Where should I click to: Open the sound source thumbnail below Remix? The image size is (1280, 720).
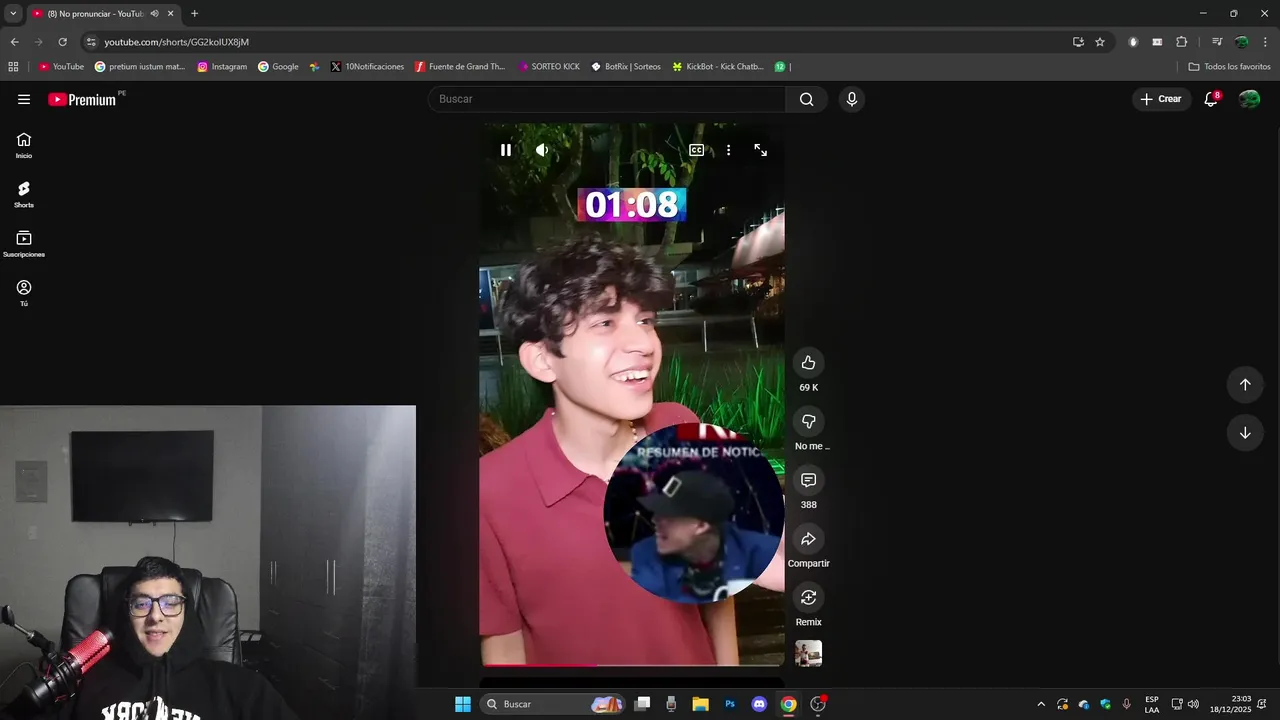pos(808,653)
